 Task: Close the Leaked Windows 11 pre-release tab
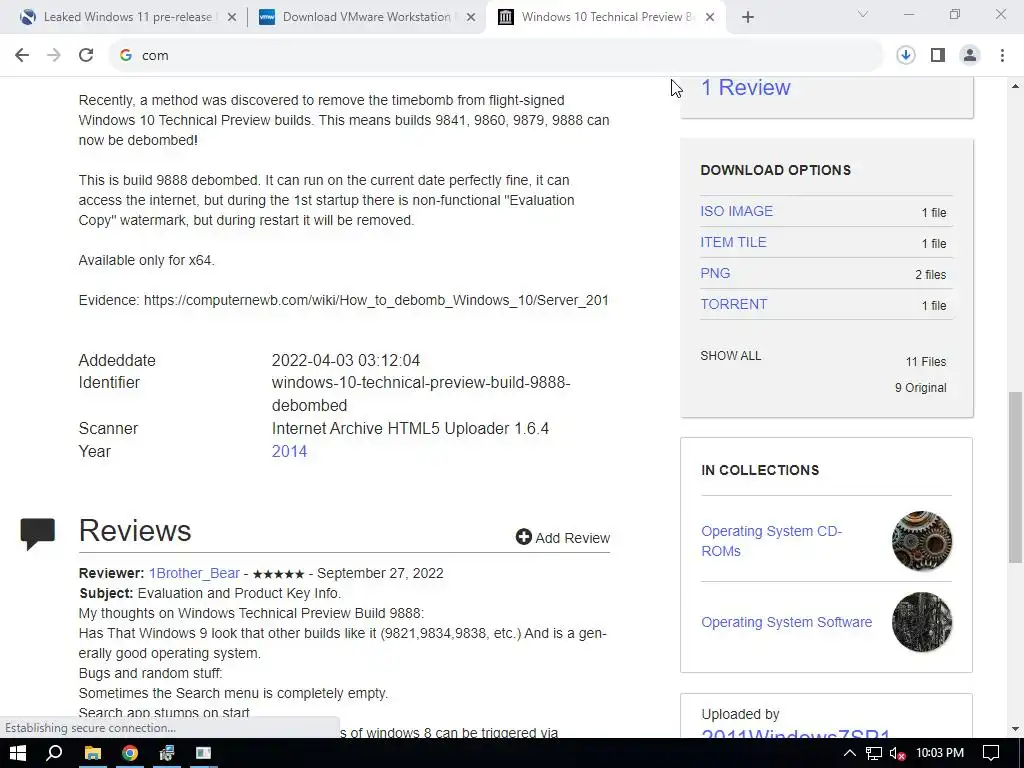coord(232,18)
